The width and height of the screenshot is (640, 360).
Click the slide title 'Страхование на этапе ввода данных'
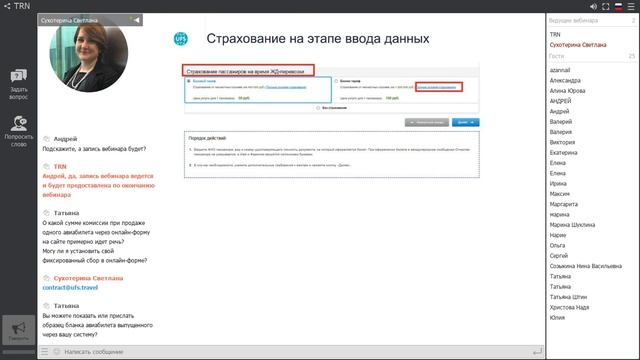(x=318, y=39)
